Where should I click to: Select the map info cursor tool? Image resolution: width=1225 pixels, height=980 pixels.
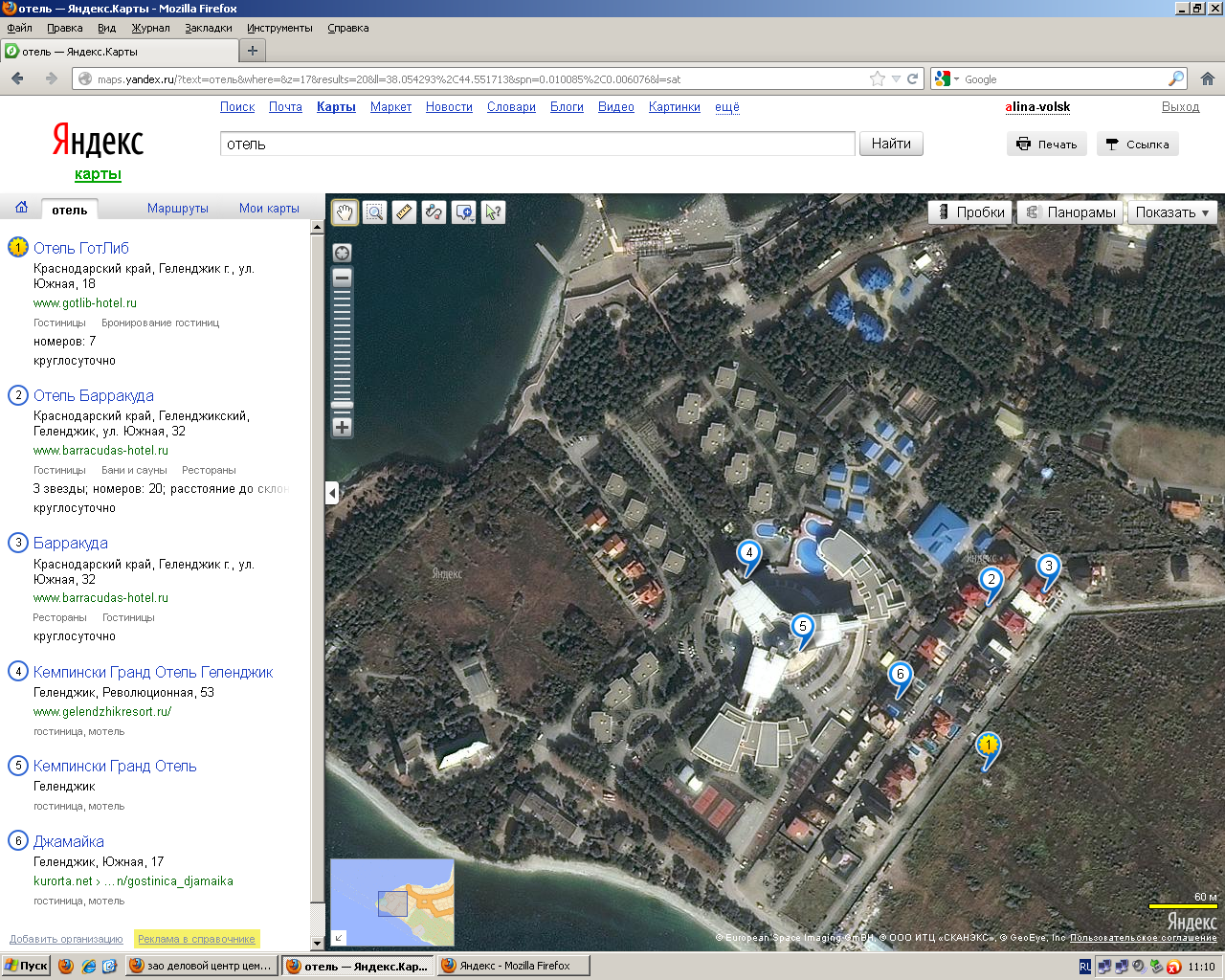click(x=493, y=212)
